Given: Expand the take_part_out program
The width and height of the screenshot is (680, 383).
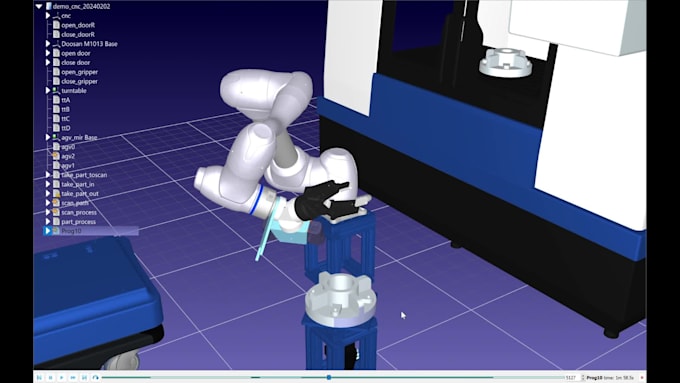Looking at the screenshot, I should click(48, 193).
